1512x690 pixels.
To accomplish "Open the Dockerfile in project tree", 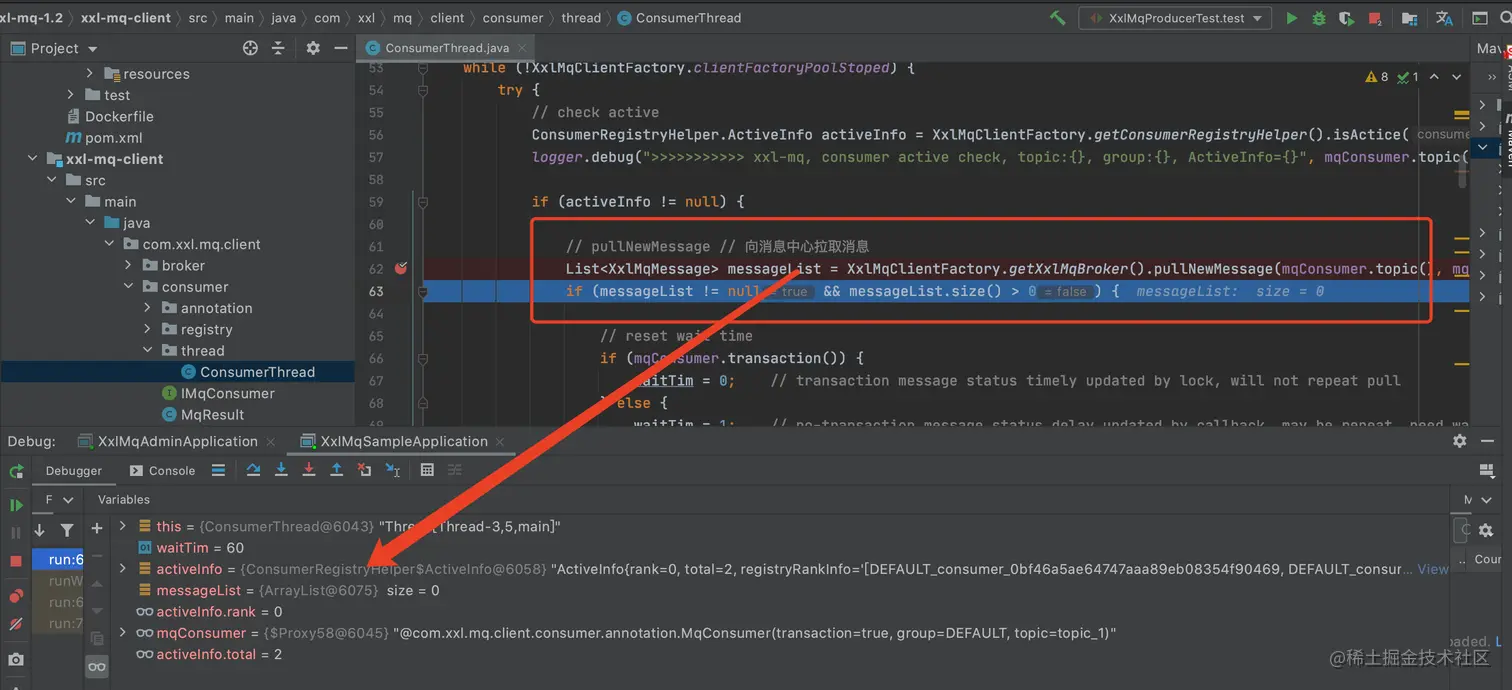I will pyautogui.click(x=119, y=116).
